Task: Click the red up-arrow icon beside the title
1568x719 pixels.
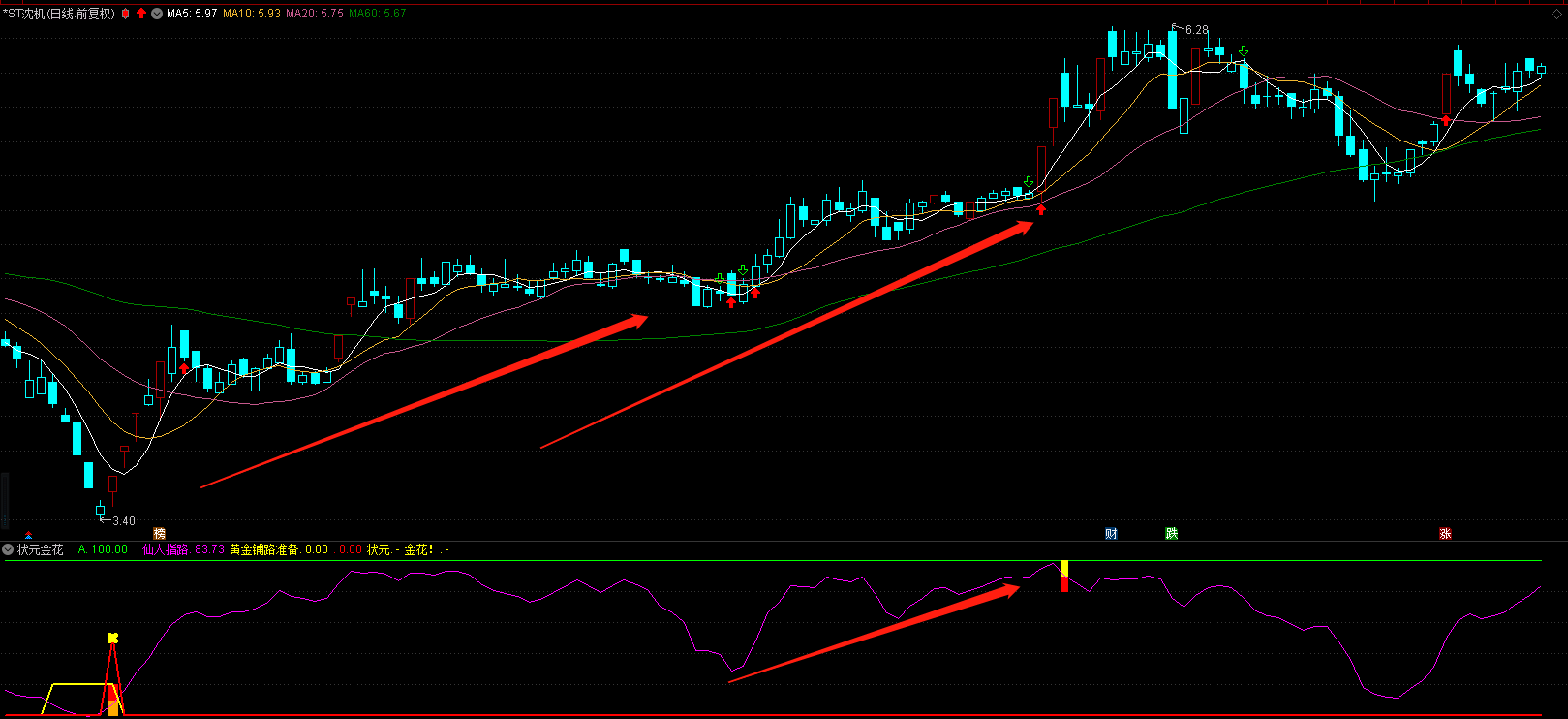Action: (x=141, y=14)
